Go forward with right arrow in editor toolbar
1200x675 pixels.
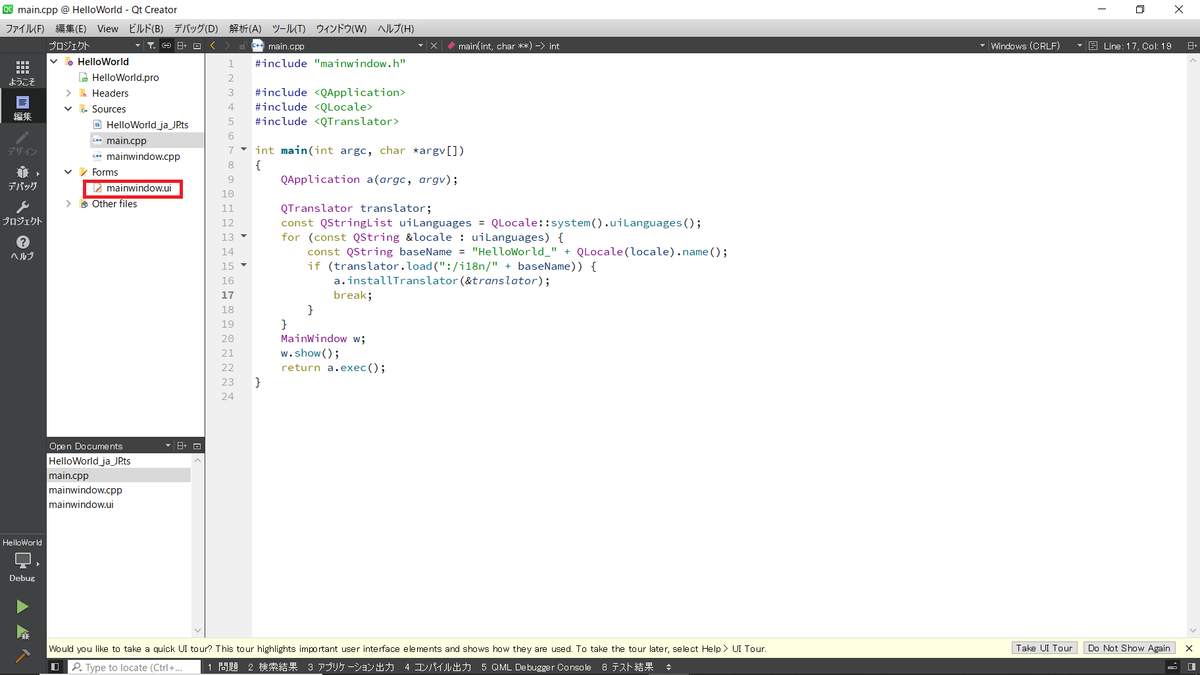228,45
